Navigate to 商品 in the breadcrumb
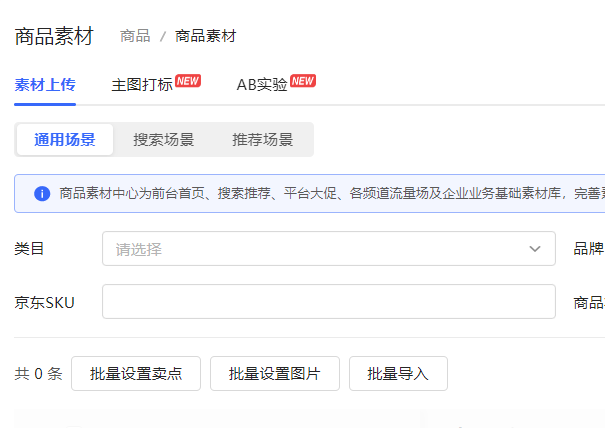This screenshot has width=605, height=428. pyautogui.click(x=135, y=36)
